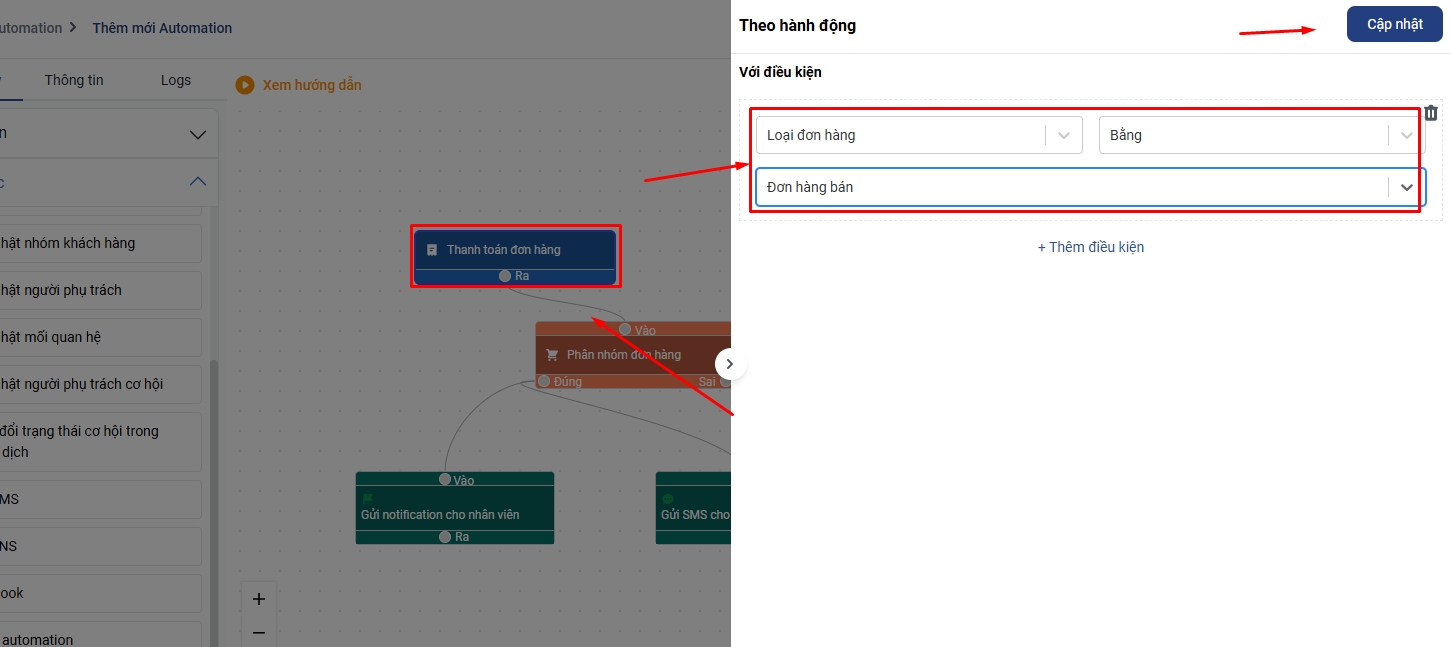Open the Loại đơn hàng dropdown
The height and width of the screenshot is (647, 1451).
pos(1063,135)
